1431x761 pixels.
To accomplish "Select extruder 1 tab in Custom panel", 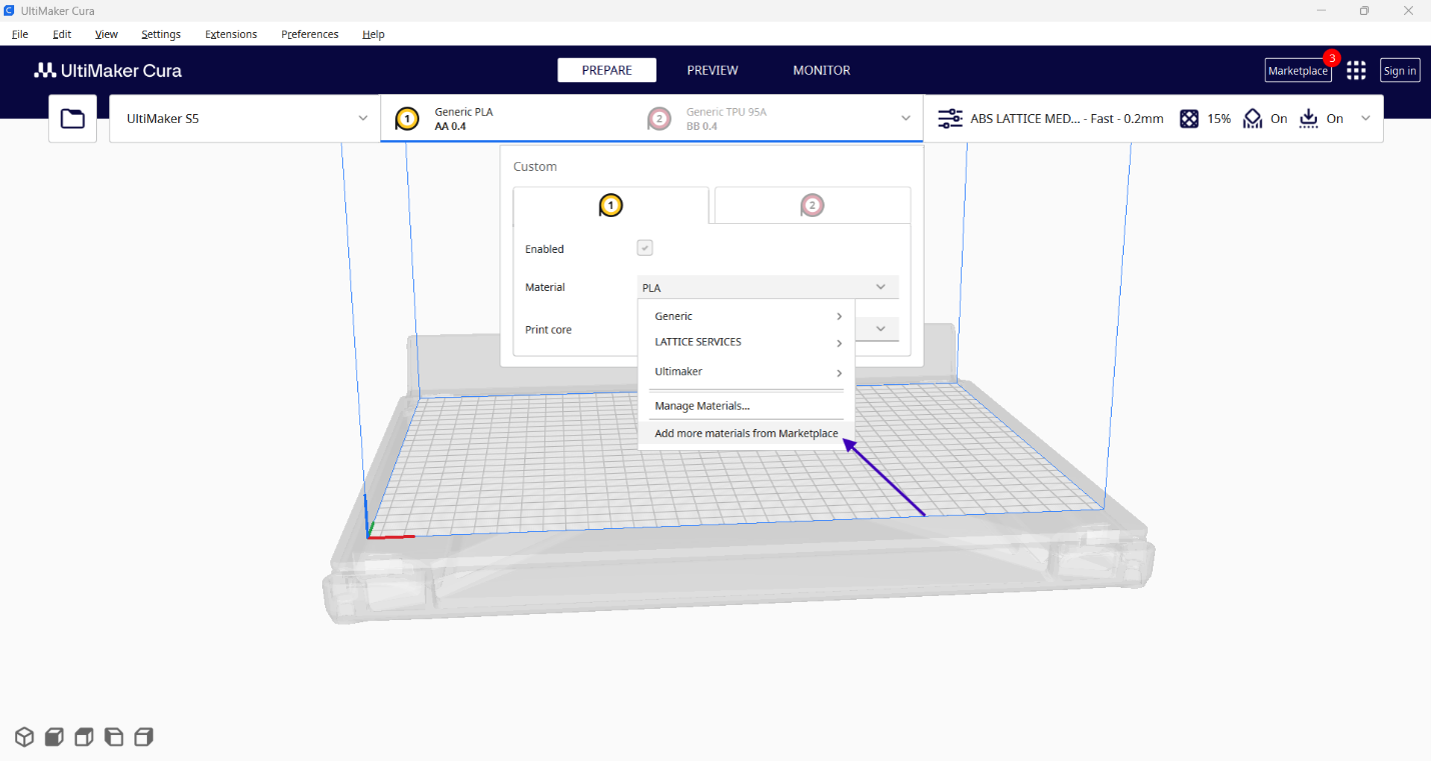I will pyautogui.click(x=611, y=205).
